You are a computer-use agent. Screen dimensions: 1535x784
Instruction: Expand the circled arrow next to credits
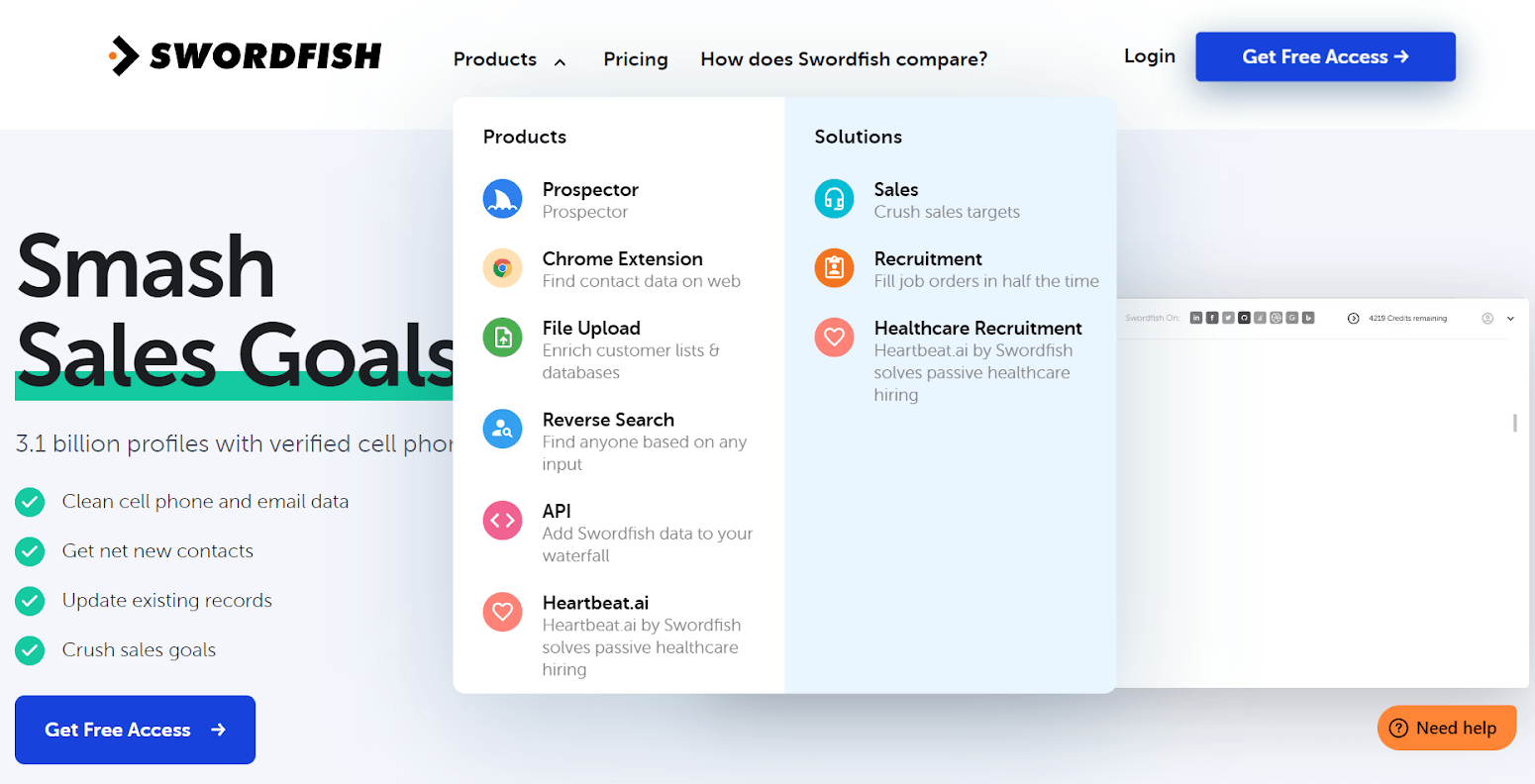coord(1353,318)
